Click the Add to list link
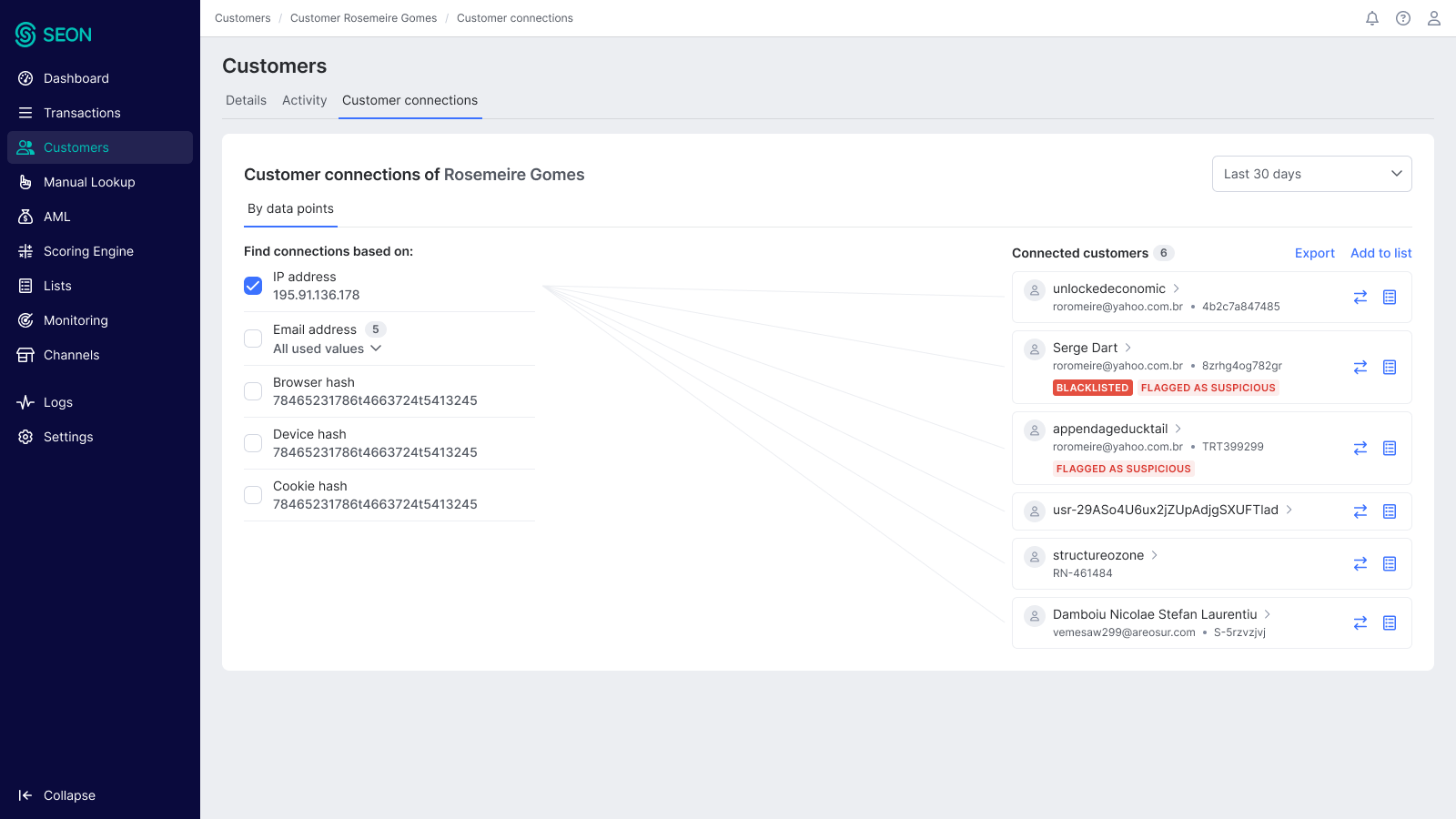This screenshot has width=1456, height=819. (1380, 253)
